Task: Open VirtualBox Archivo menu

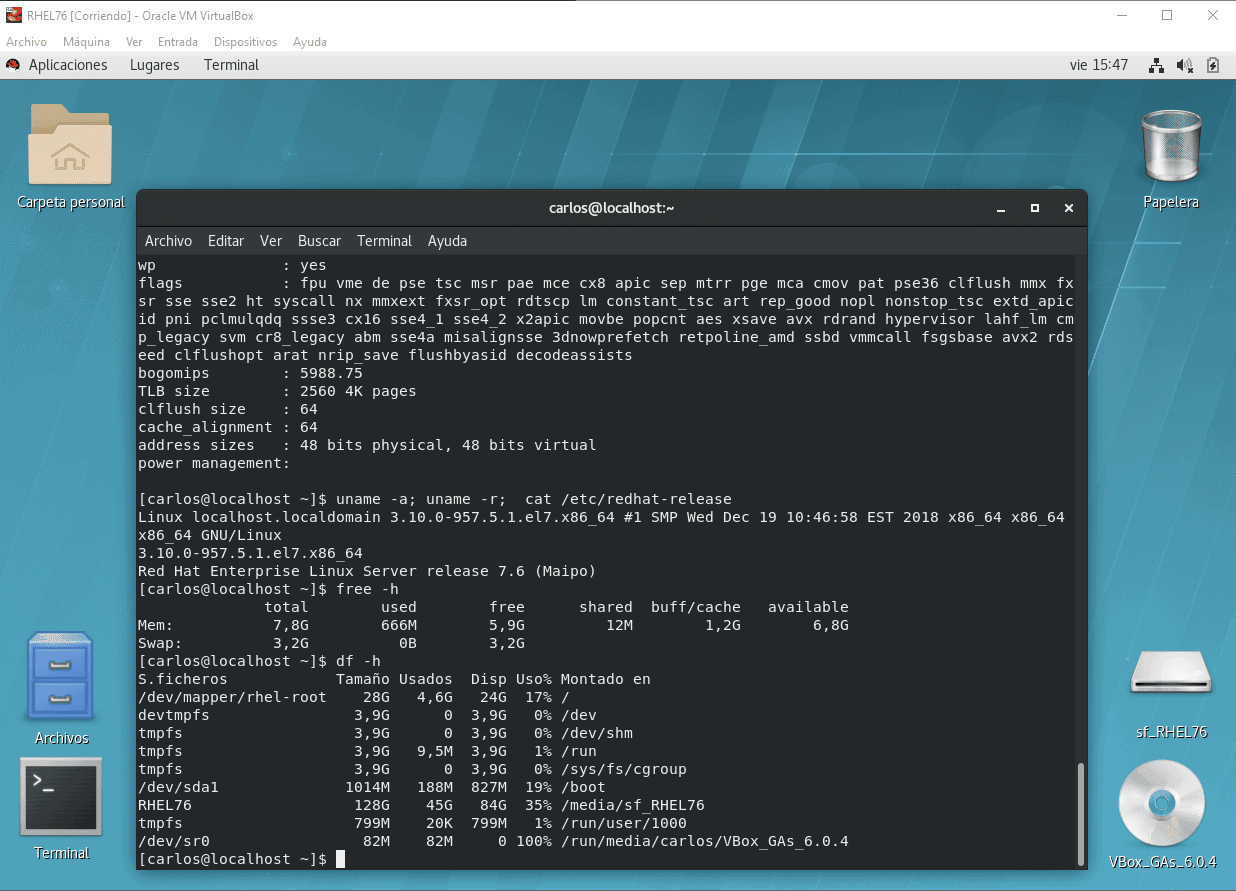Action: coord(27,42)
